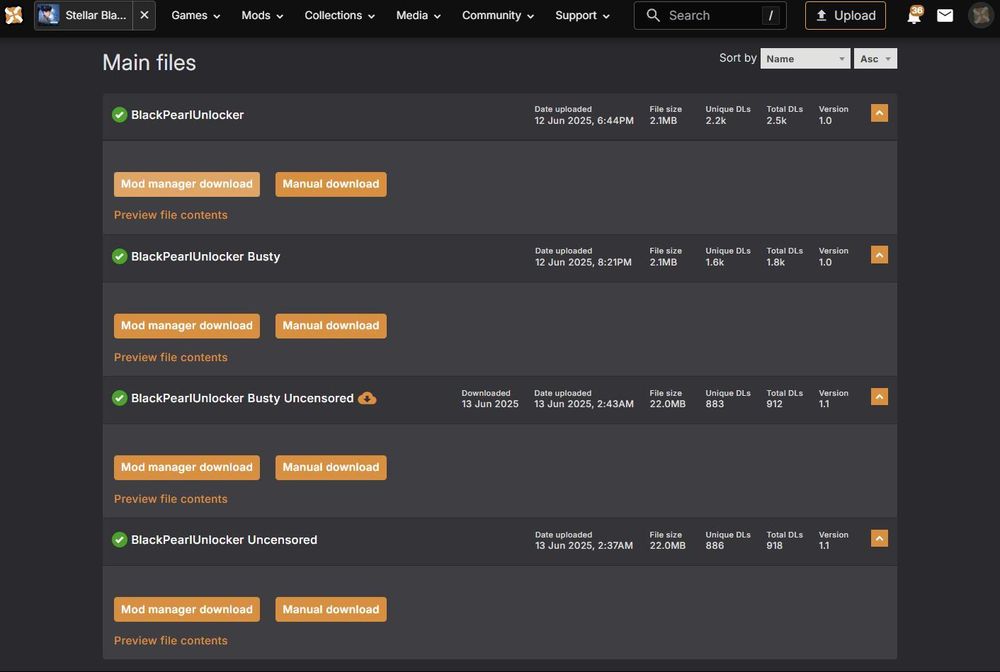Open the user profile avatar

(980, 16)
